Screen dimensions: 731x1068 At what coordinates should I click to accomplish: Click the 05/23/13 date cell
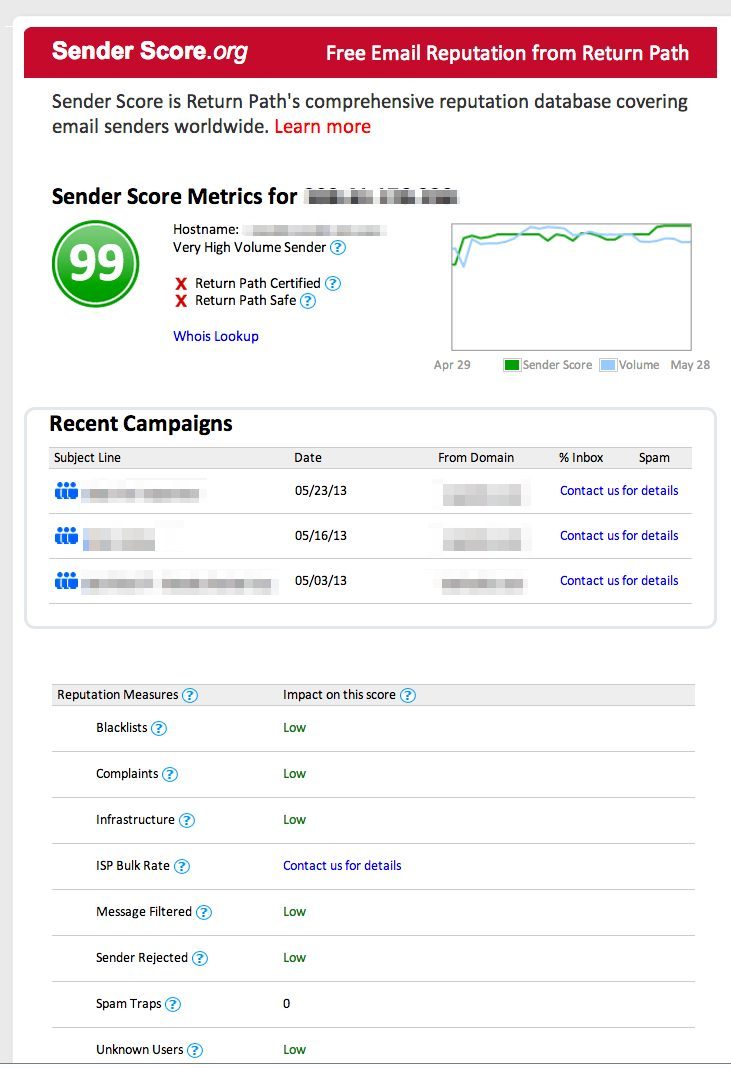321,490
